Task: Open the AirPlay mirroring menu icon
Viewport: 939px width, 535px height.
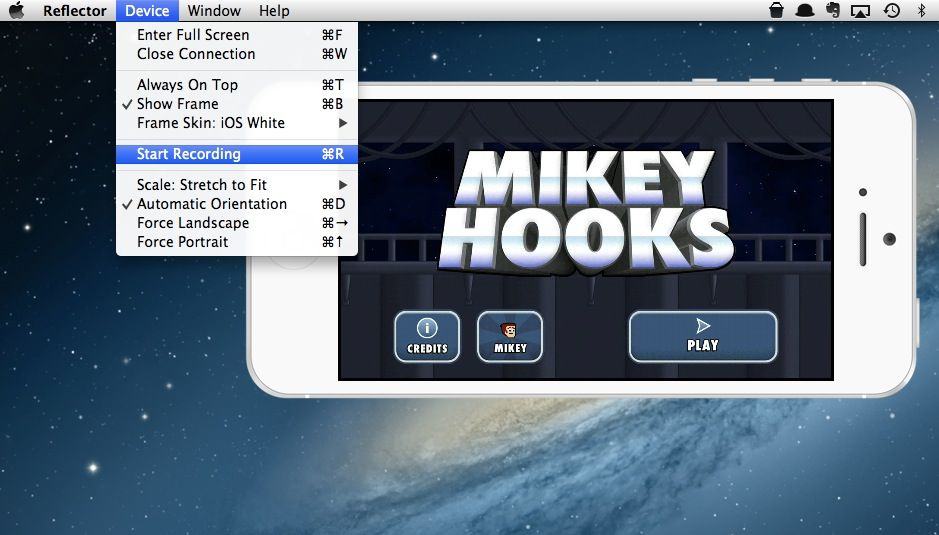Action: point(860,11)
